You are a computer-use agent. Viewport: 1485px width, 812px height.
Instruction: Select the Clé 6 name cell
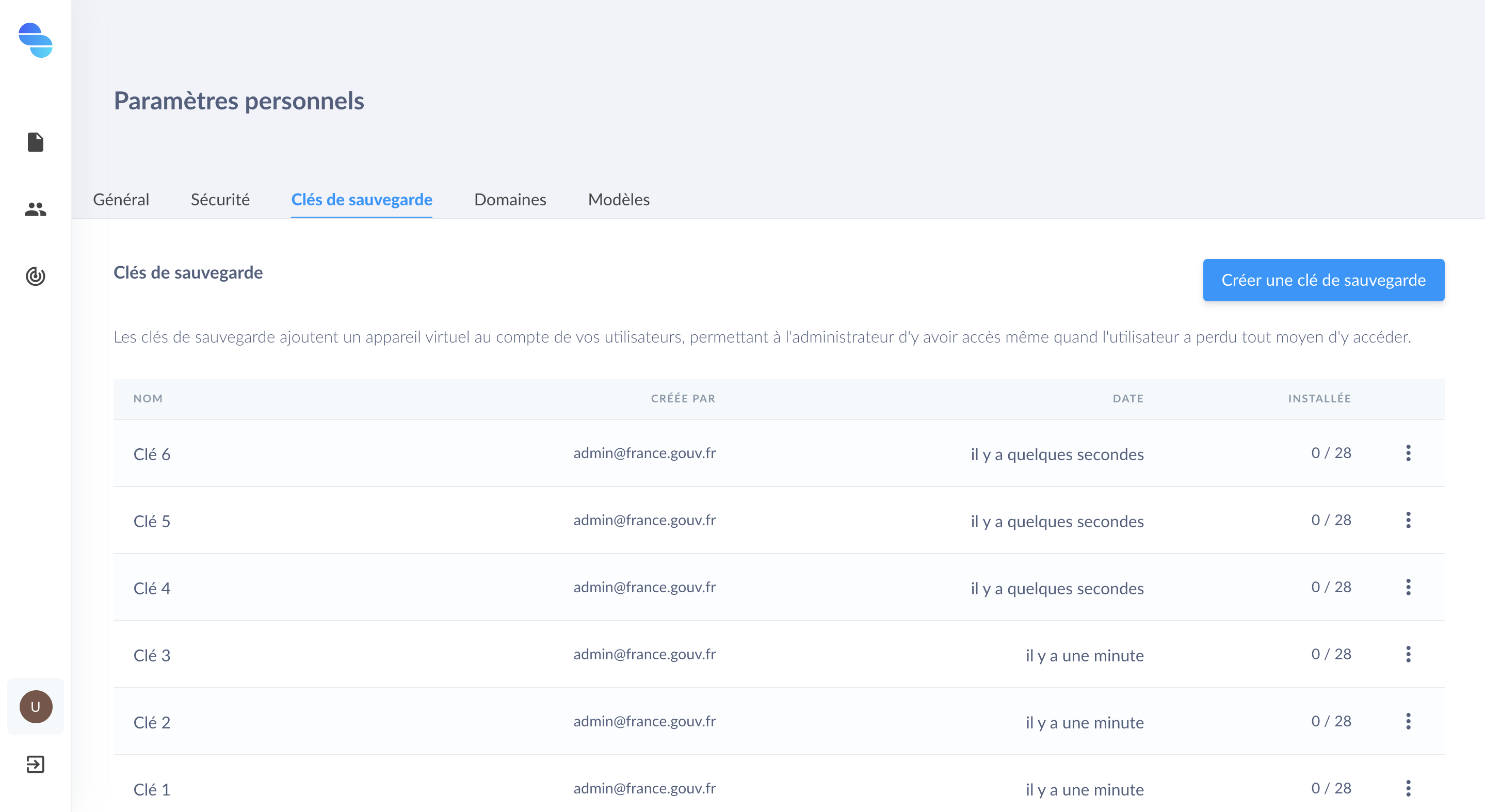tap(152, 454)
